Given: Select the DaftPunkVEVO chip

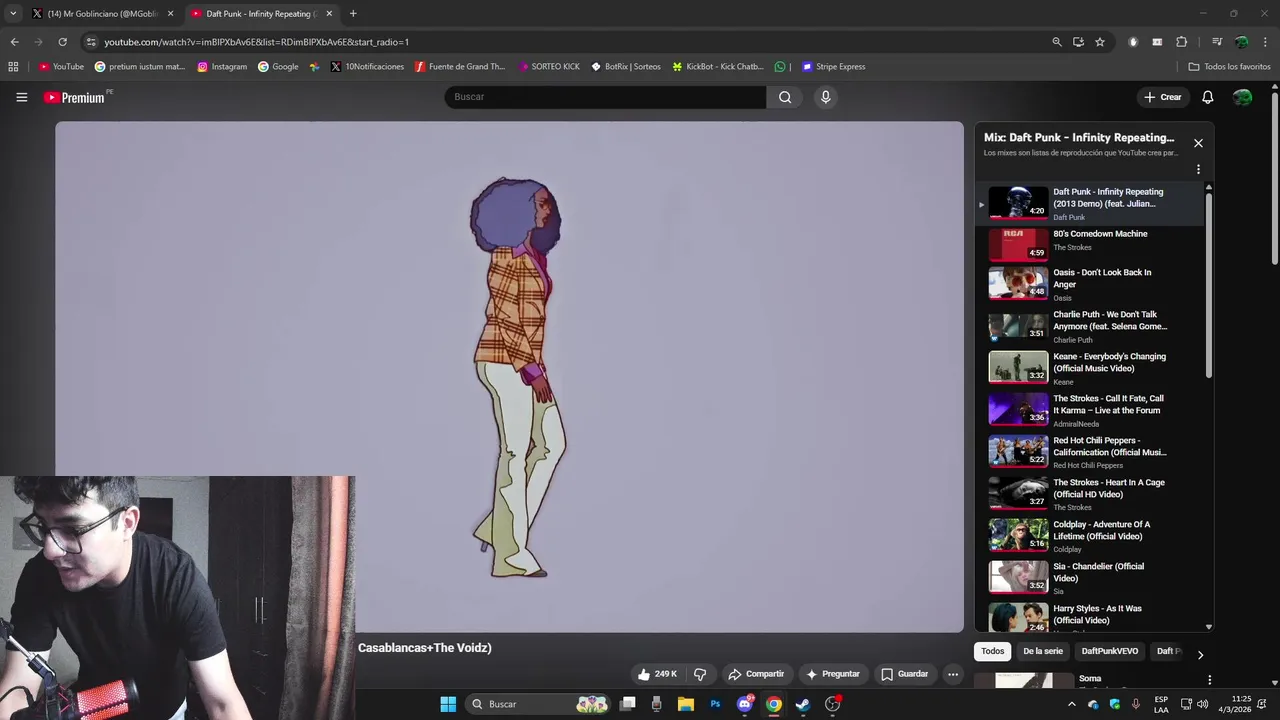Looking at the screenshot, I should click(x=1109, y=651).
